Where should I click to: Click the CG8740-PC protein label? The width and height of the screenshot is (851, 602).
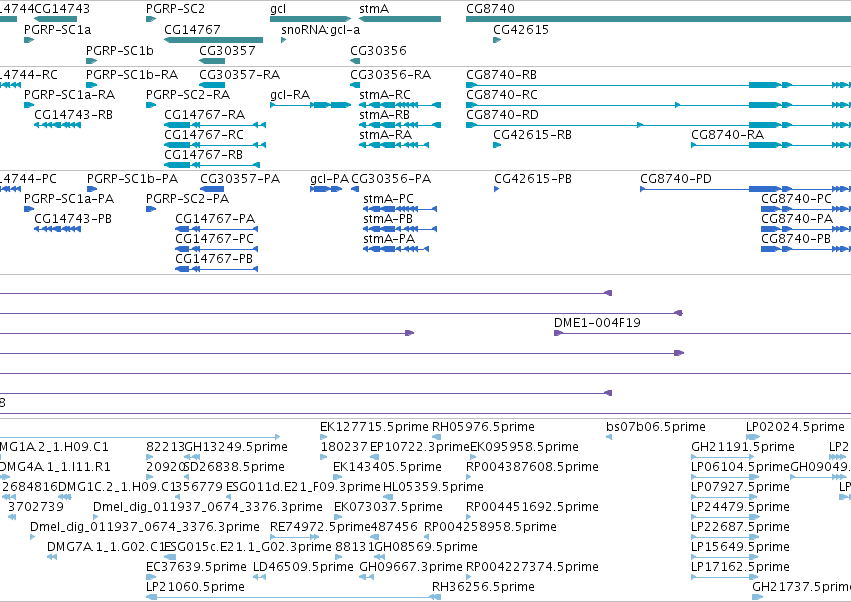796,199
